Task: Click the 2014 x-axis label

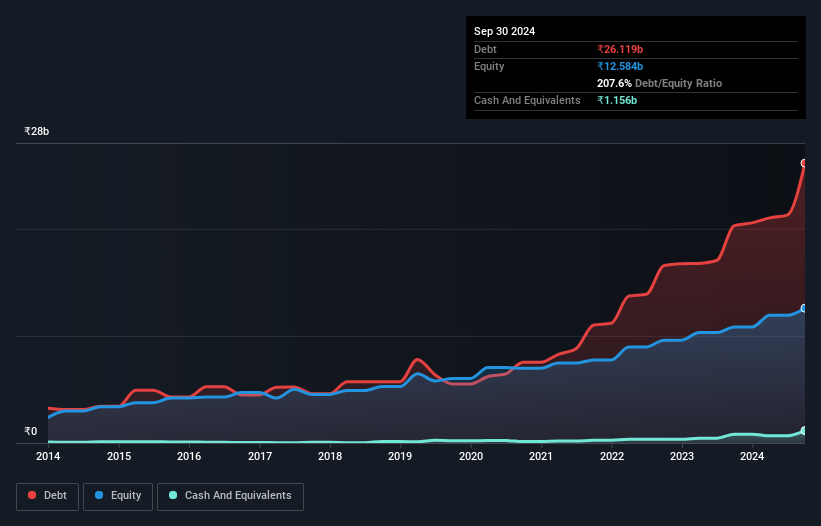Action: click(48, 456)
